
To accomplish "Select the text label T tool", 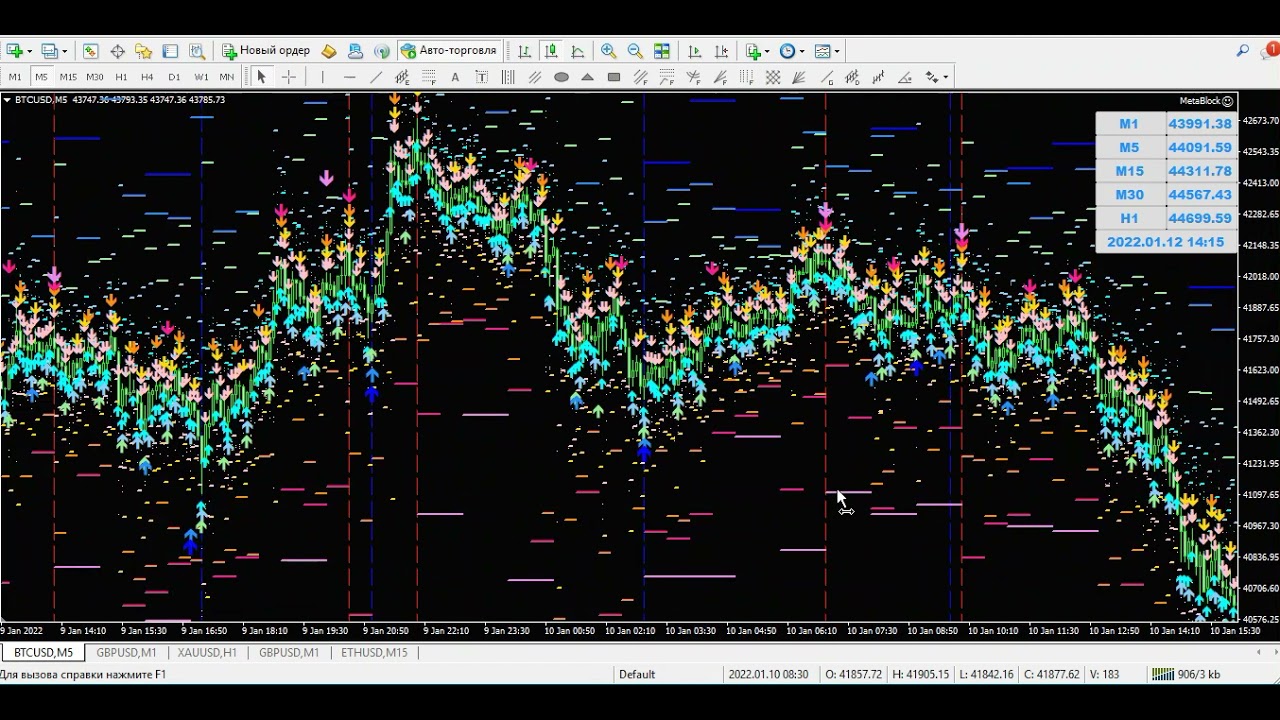I will pyautogui.click(x=481, y=77).
